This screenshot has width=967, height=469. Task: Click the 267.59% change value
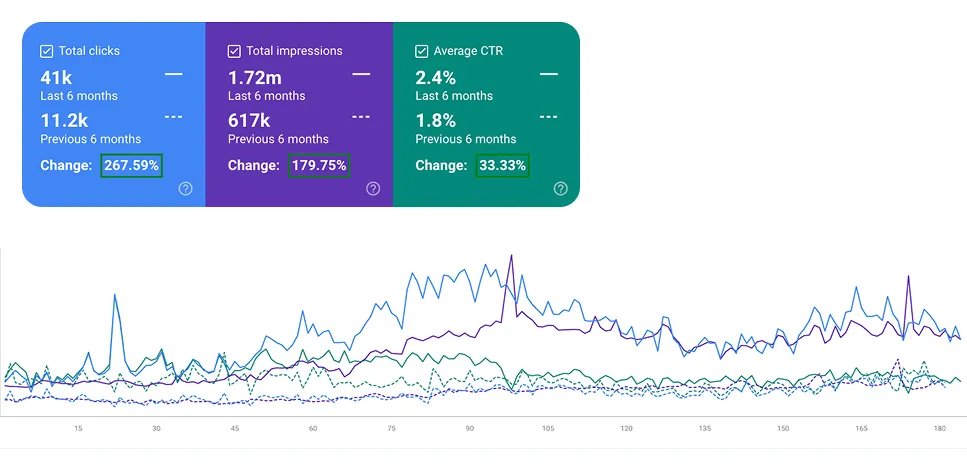(131, 166)
